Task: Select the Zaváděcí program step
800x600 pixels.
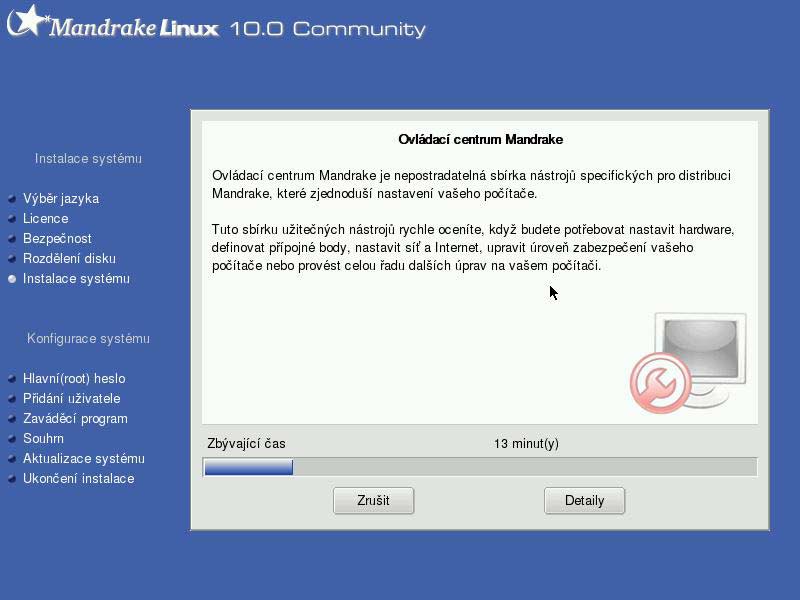Action: pyautogui.click(x=75, y=418)
